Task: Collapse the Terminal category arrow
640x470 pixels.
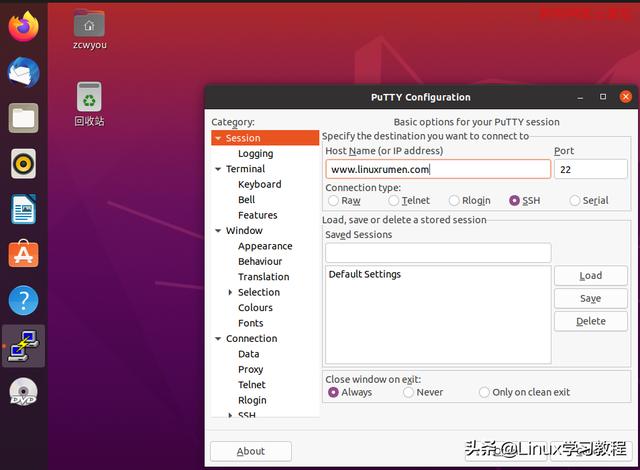Action: pyautogui.click(x=218, y=169)
